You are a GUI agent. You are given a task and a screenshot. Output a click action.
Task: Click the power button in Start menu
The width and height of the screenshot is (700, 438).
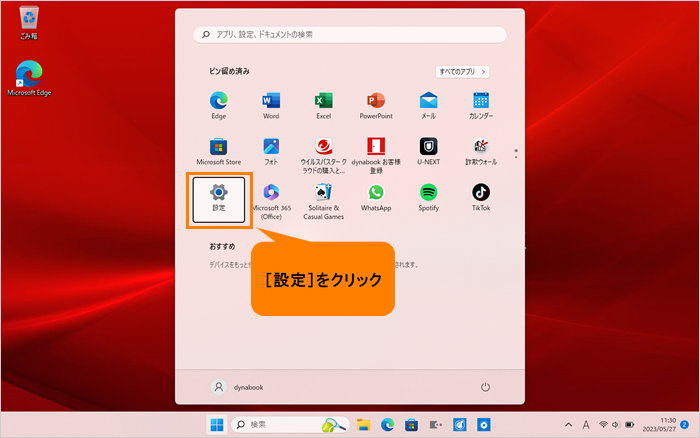(485, 387)
